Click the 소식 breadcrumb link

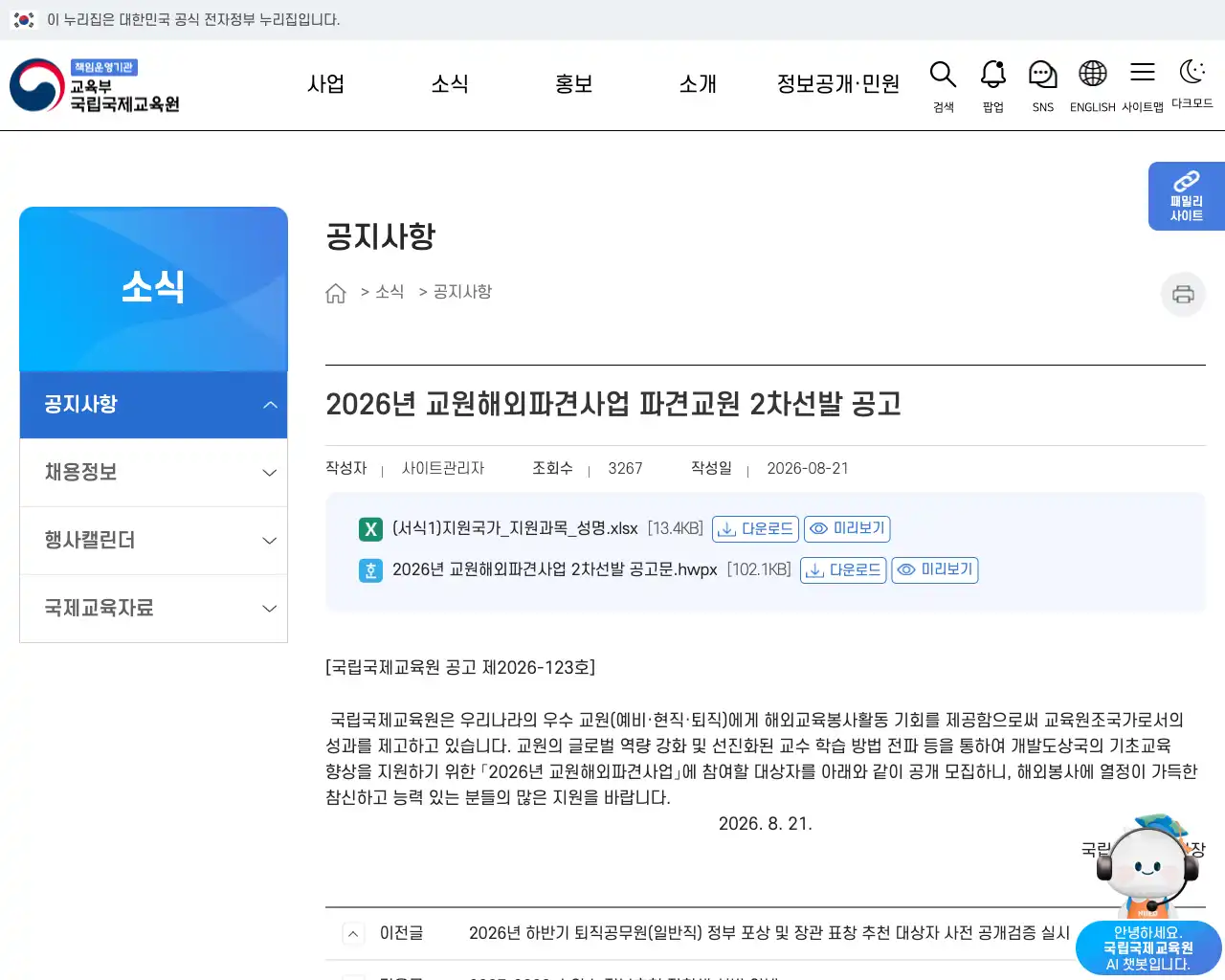click(390, 292)
